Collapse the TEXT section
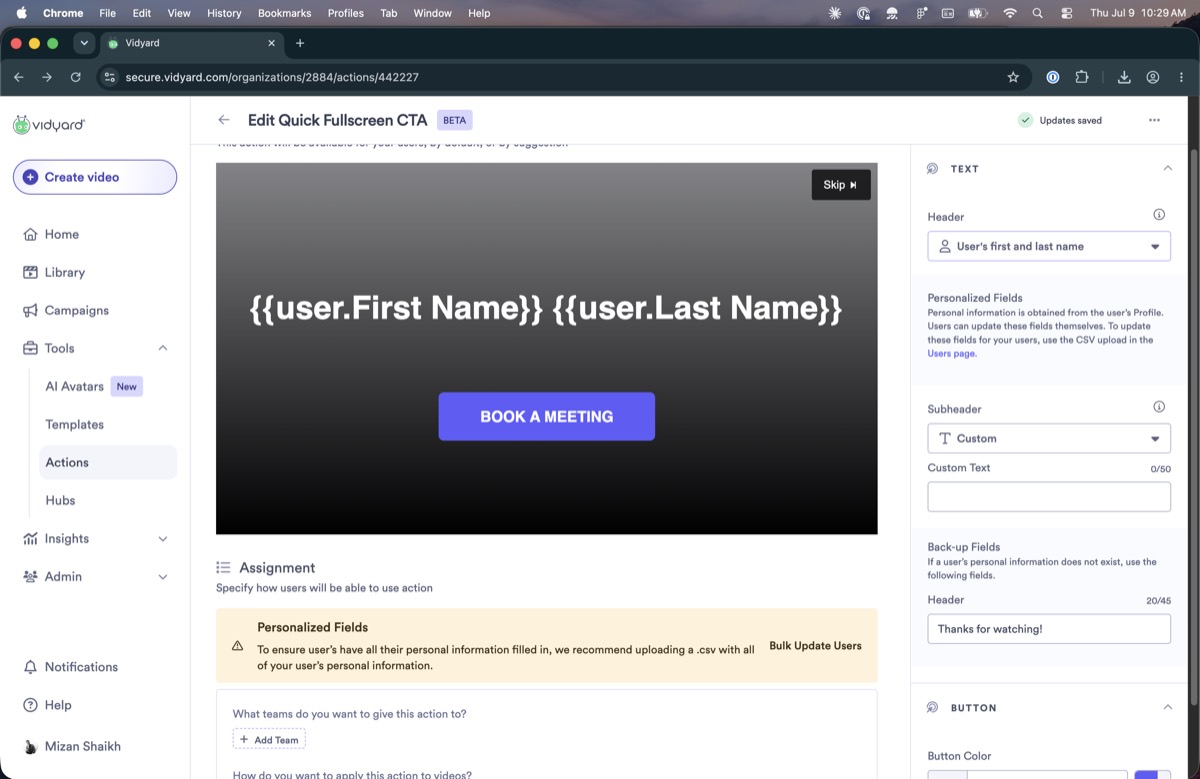This screenshot has height=779, width=1200. (x=1167, y=168)
